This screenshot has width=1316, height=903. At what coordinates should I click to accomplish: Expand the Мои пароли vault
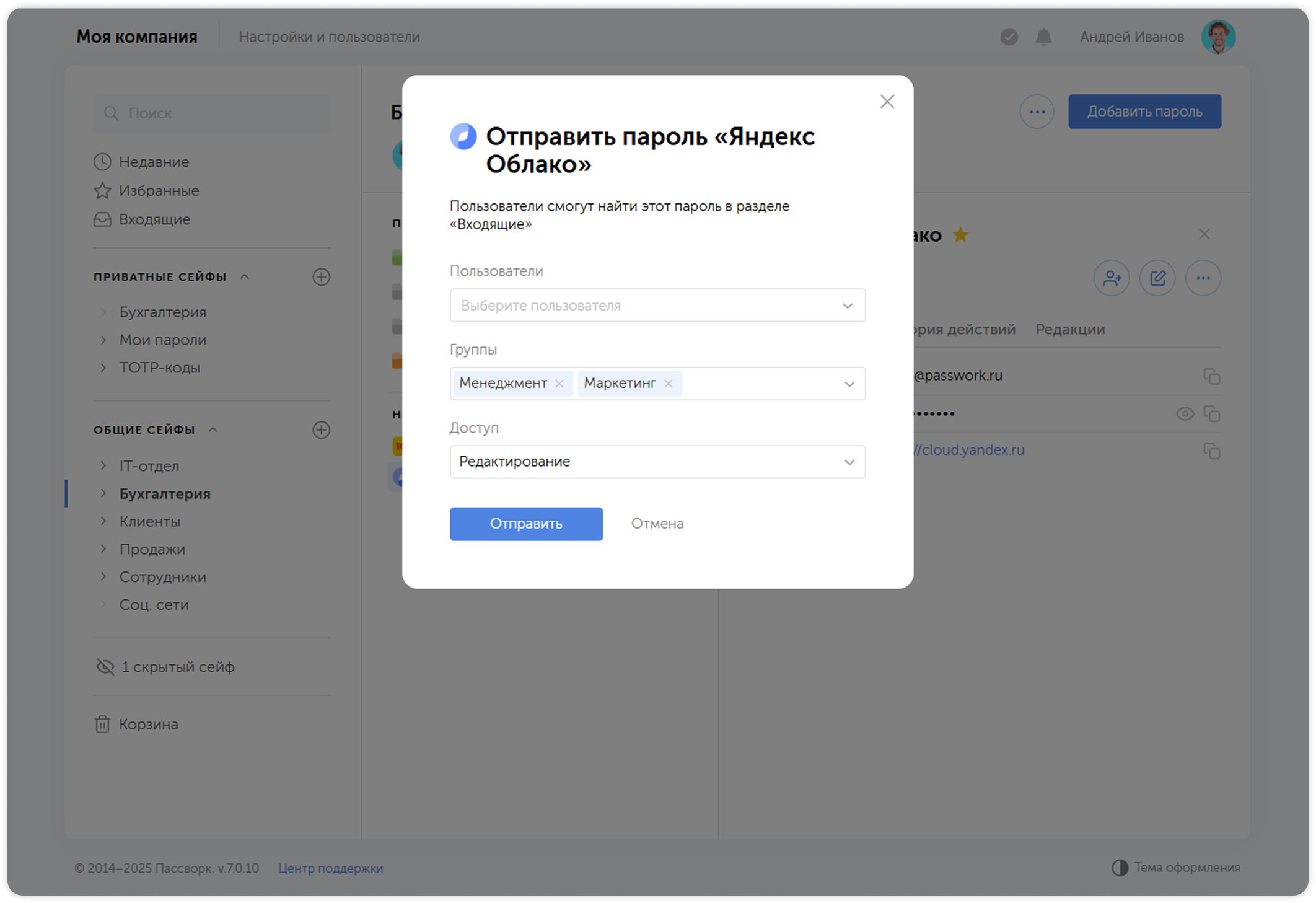pyautogui.click(x=103, y=340)
